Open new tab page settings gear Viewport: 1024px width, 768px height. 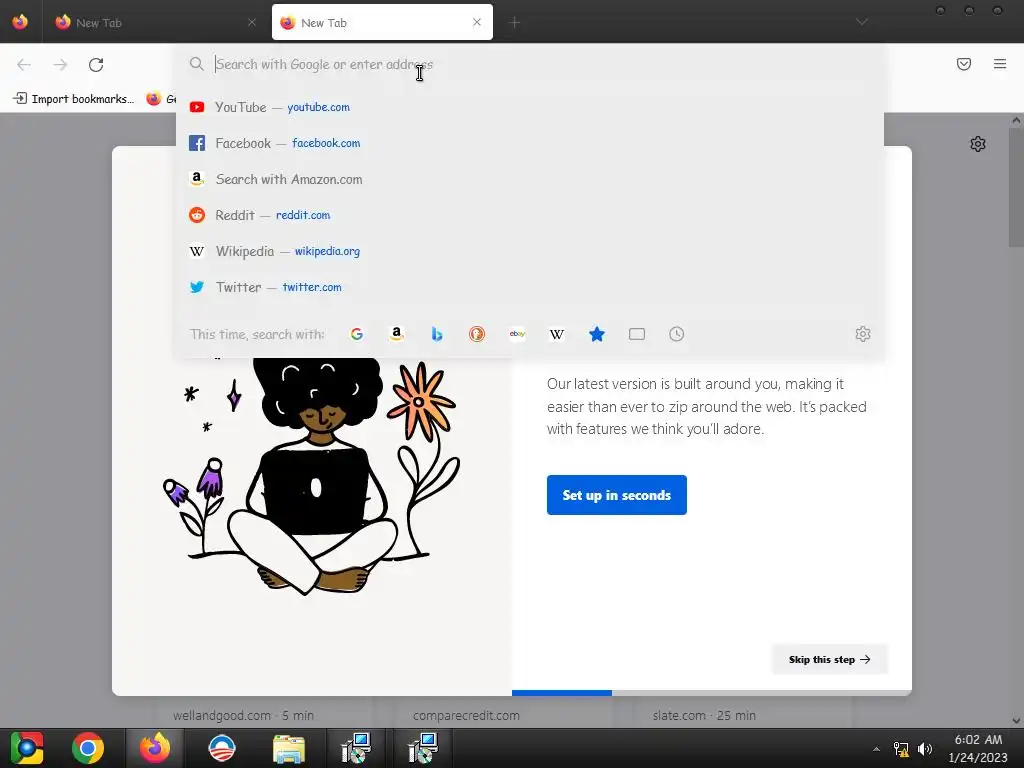pyautogui.click(x=977, y=144)
